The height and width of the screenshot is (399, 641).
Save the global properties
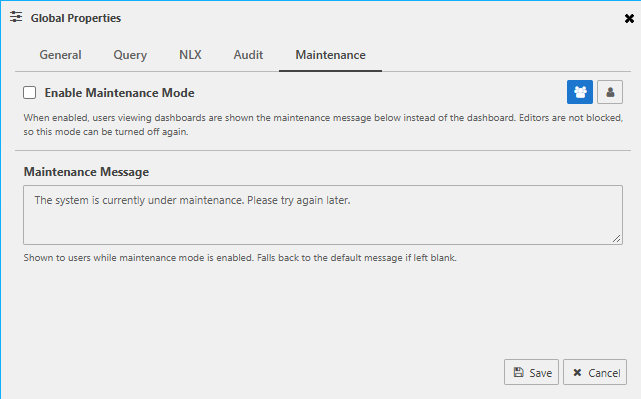coord(531,372)
